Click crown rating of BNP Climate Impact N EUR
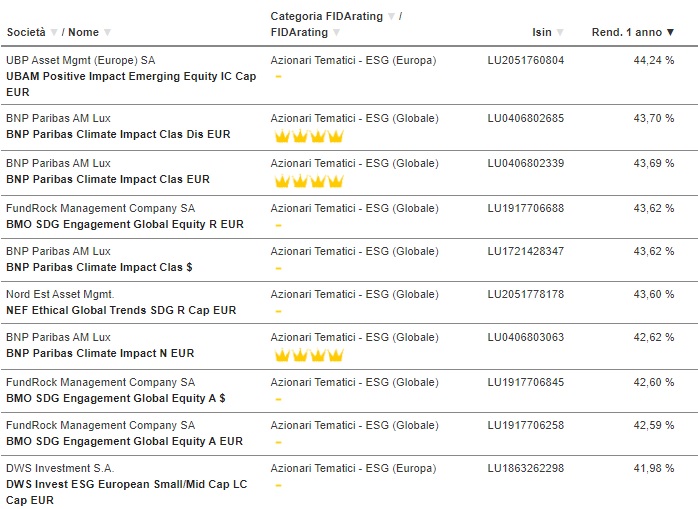This screenshot has height=509, width=698. point(309,355)
